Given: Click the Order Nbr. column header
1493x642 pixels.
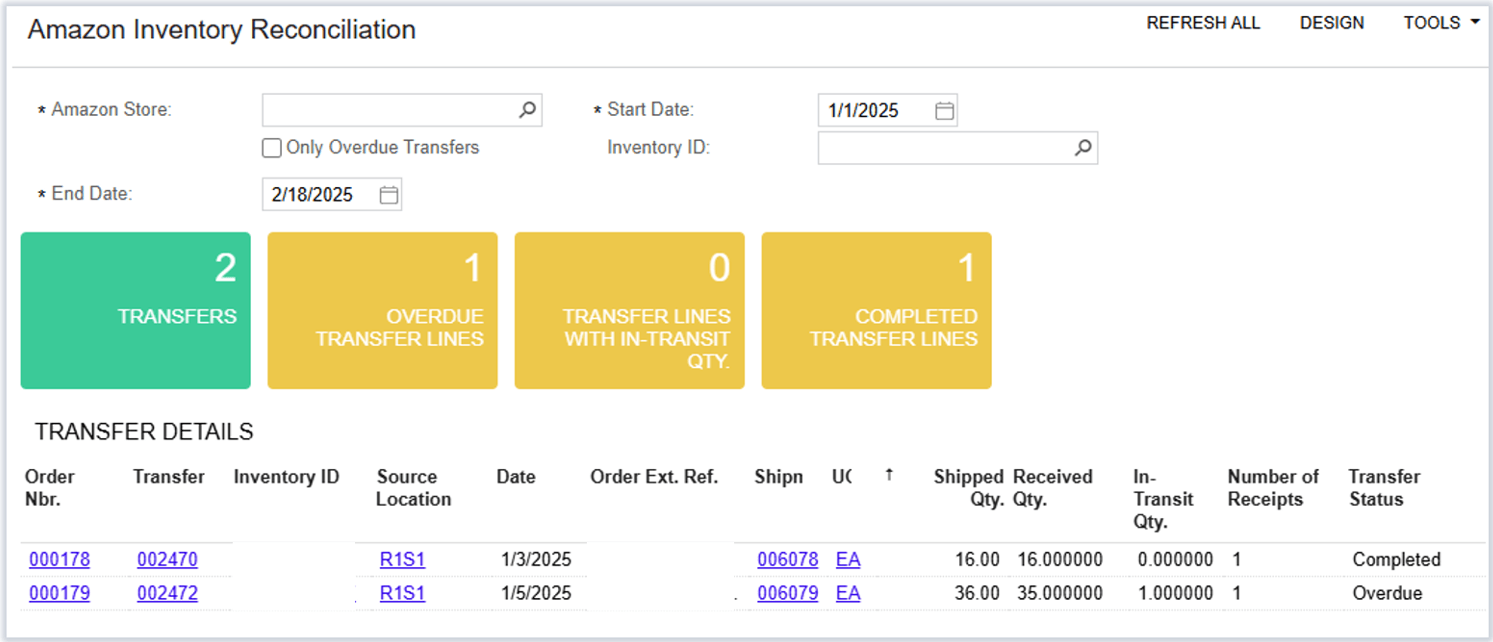Looking at the screenshot, I should point(50,488).
